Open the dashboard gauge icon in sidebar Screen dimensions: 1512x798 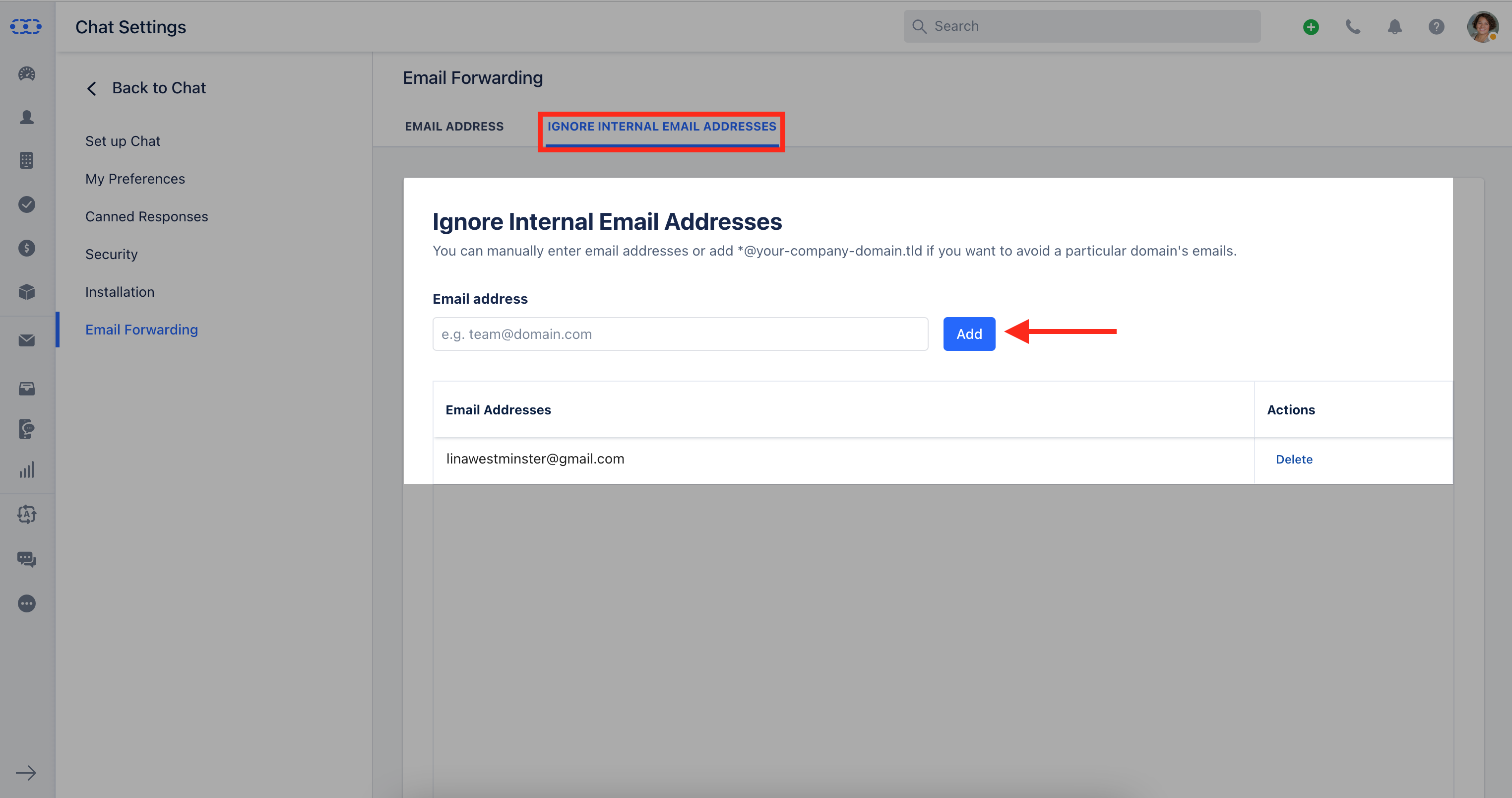[26, 74]
